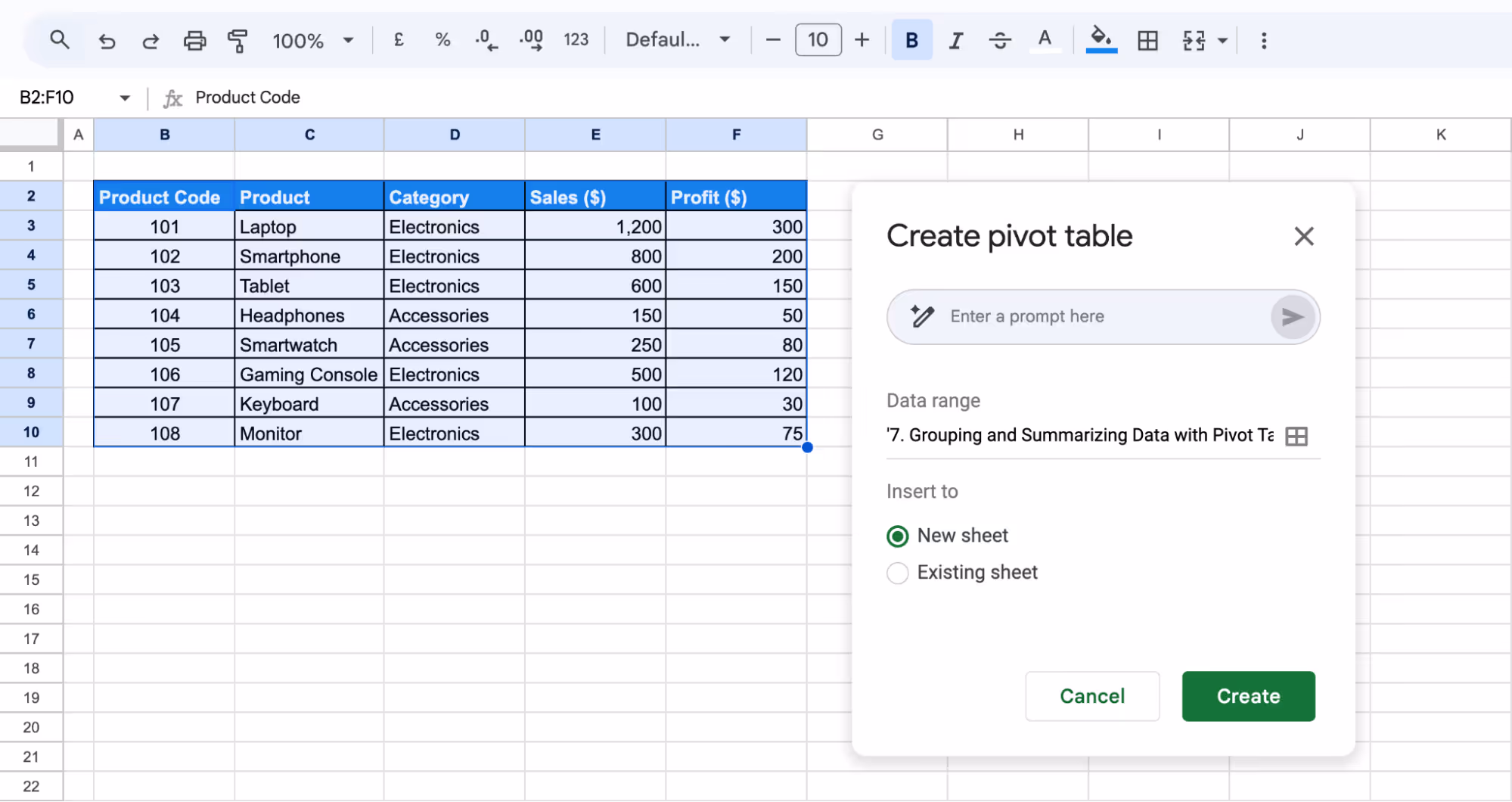Open the 123 number format menu
The width and height of the screenshot is (1512, 802).
577,40
